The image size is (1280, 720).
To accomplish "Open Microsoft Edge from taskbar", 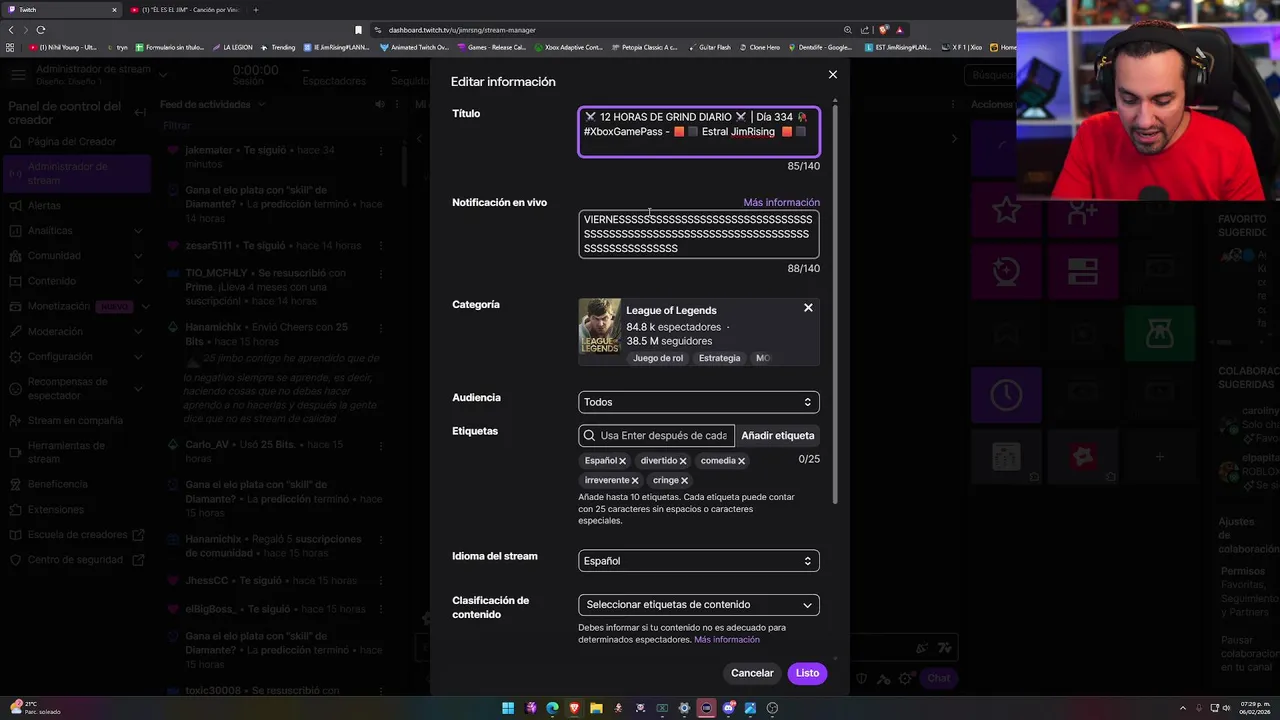I will (553, 708).
